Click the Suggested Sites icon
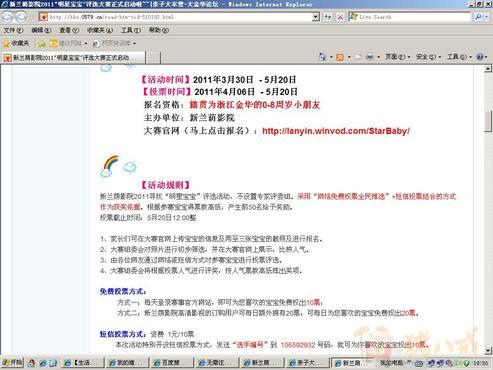Screen dimensions: 493x370 (53, 43)
